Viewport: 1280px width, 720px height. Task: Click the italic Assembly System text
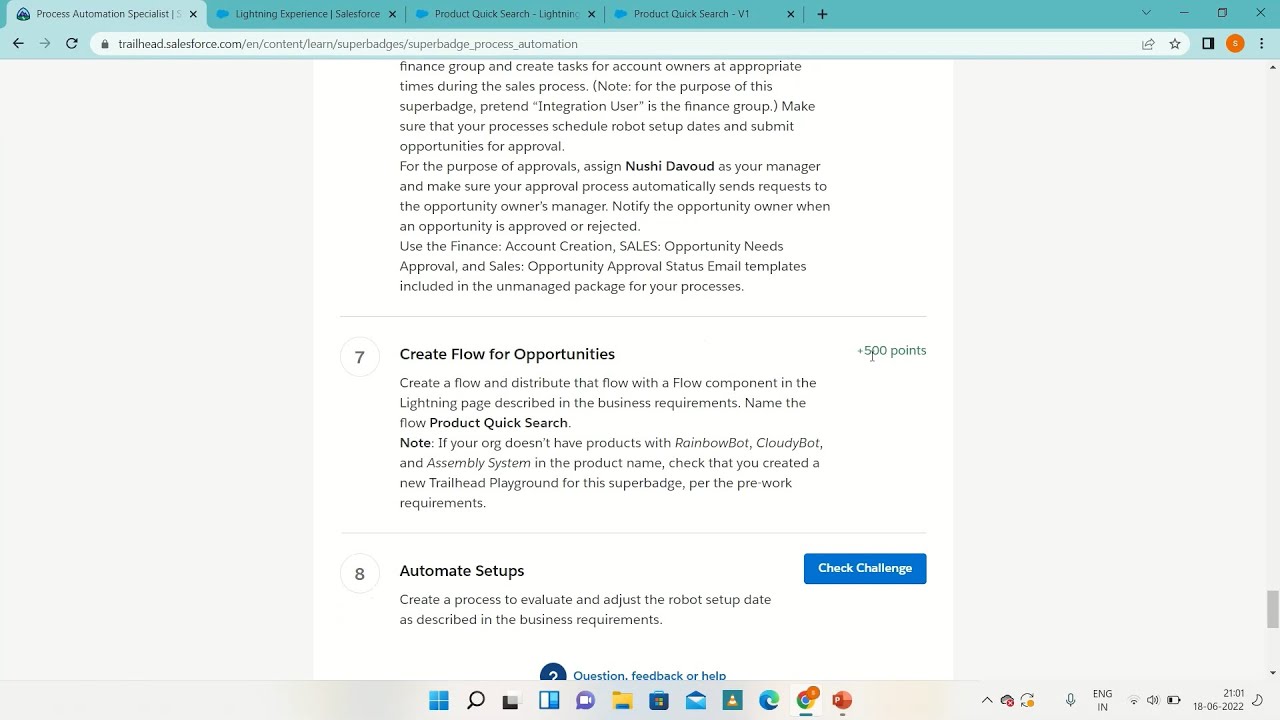(x=479, y=463)
